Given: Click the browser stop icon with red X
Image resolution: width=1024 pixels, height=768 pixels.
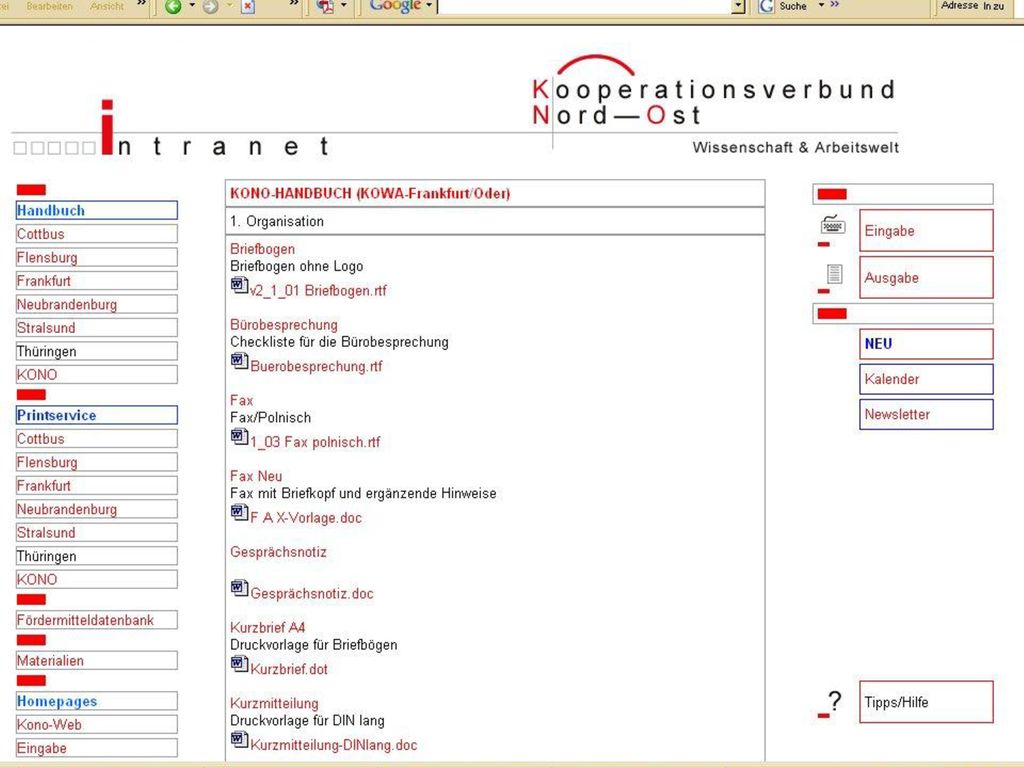Looking at the screenshot, I should [248, 7].
